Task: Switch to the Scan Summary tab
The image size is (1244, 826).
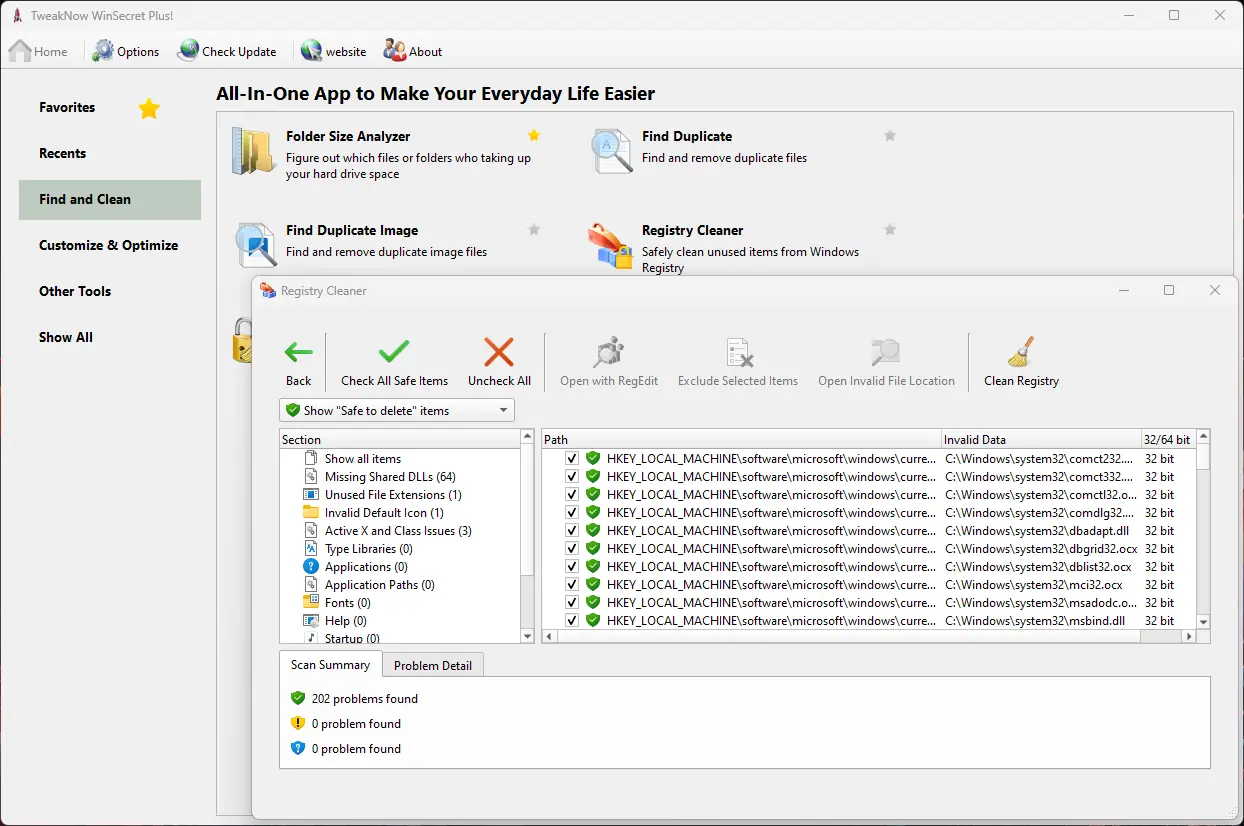Action: point(330,664)
